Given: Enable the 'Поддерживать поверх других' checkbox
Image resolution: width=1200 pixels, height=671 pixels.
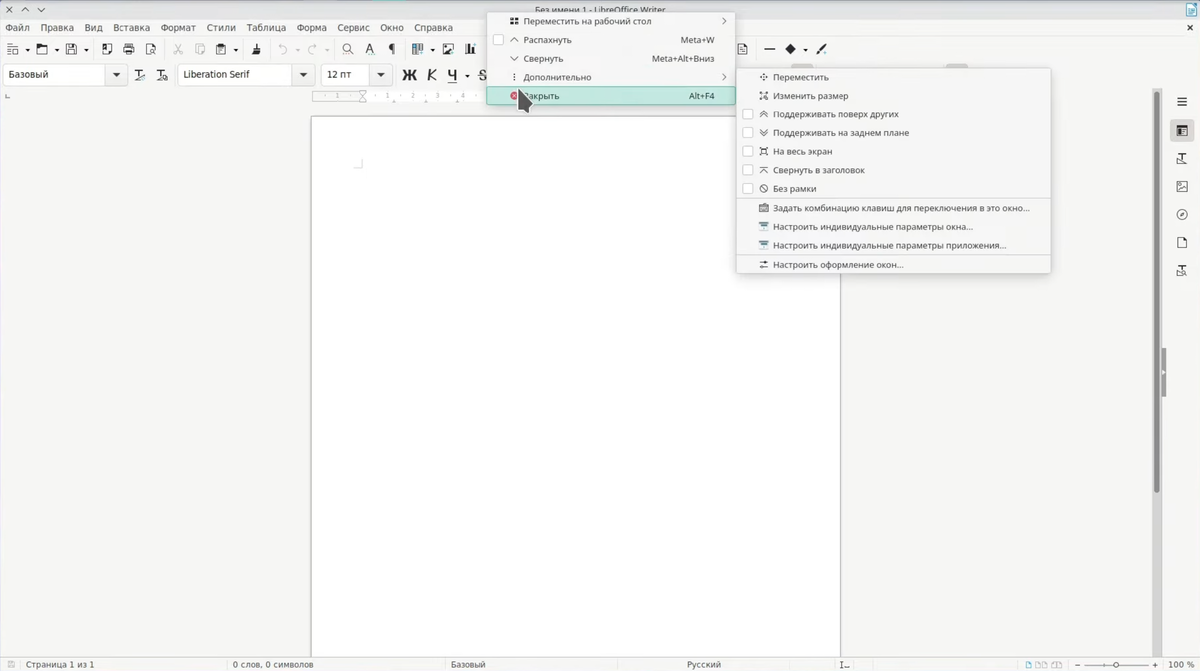Looking at the screenshot, I should click(x=748, y=114).
